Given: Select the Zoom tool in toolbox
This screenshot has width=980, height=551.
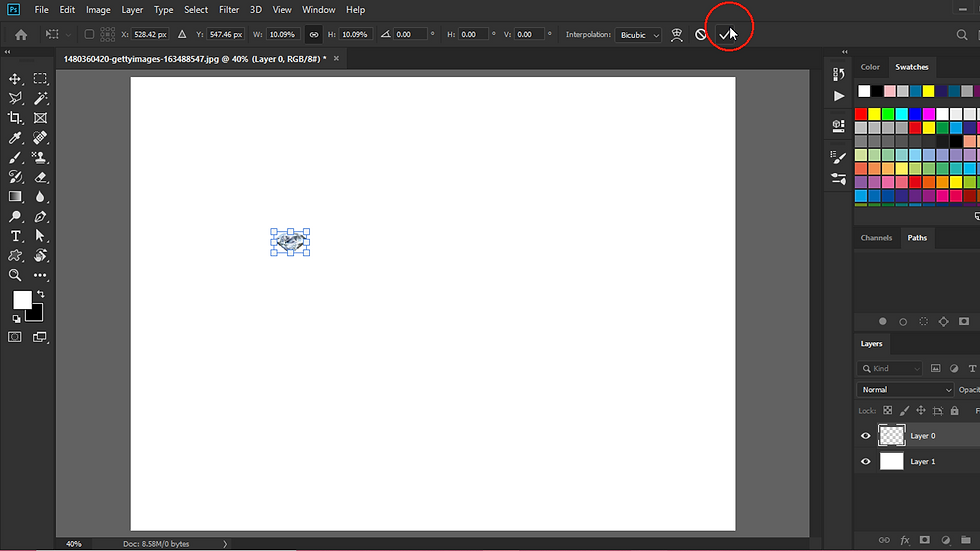Looking at the screenshot, I should 15,275.
